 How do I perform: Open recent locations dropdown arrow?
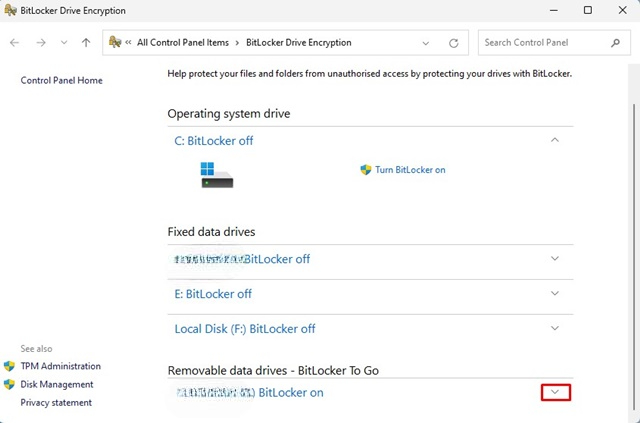(64, 42)
